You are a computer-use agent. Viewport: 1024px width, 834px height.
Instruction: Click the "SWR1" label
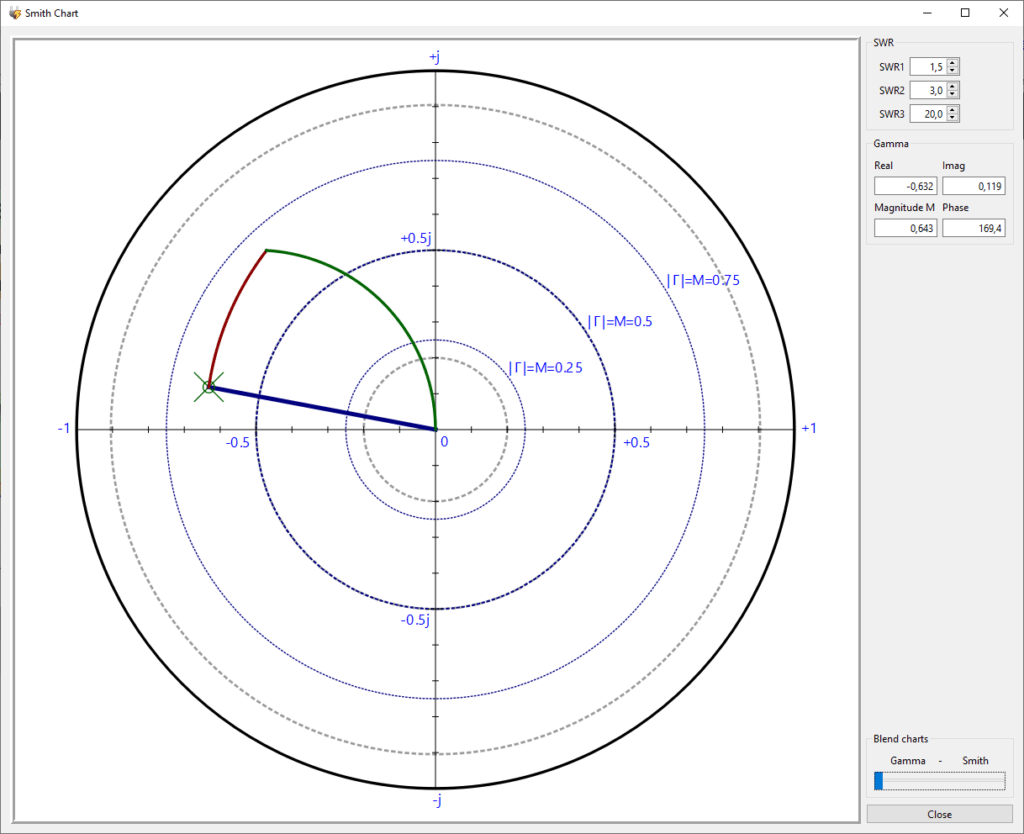[x=891, y=67]
